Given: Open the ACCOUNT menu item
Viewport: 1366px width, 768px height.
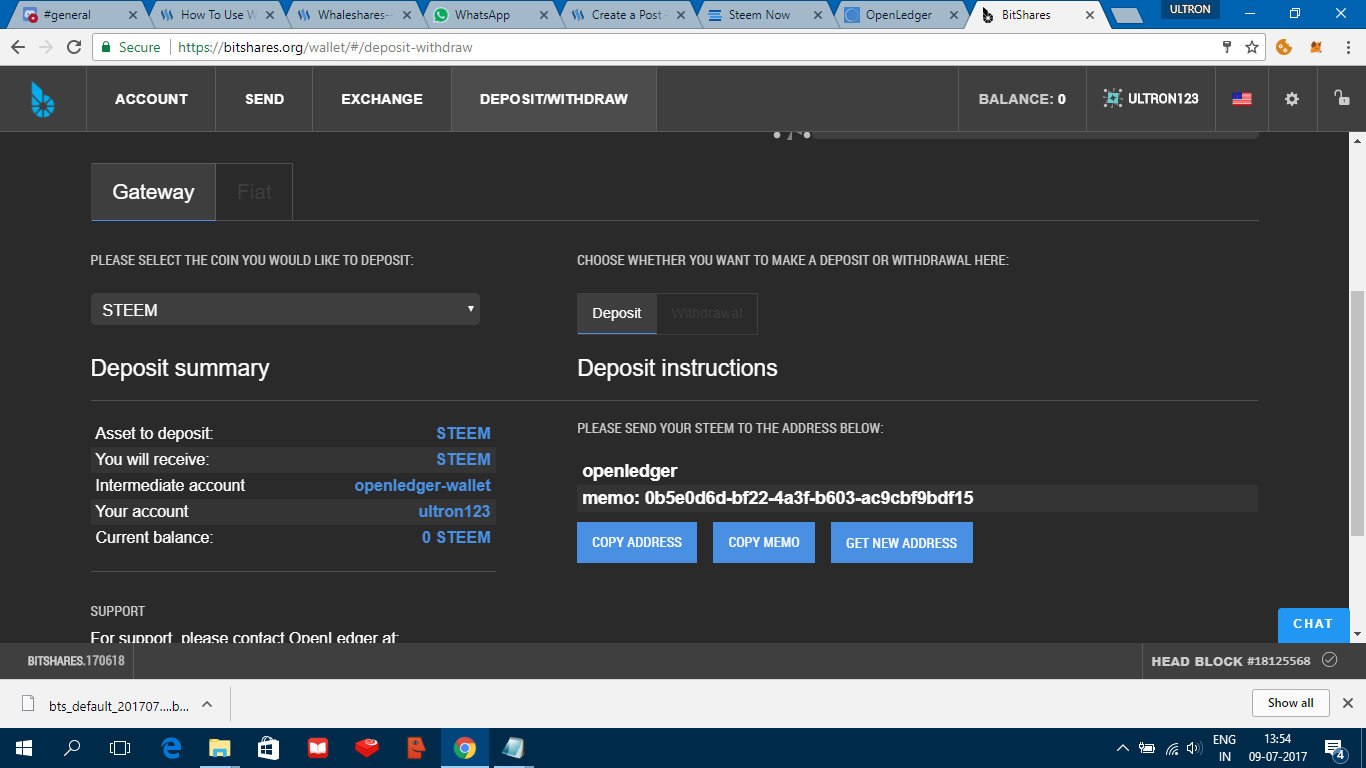Looking at the screenshot, I should point(151,99).
